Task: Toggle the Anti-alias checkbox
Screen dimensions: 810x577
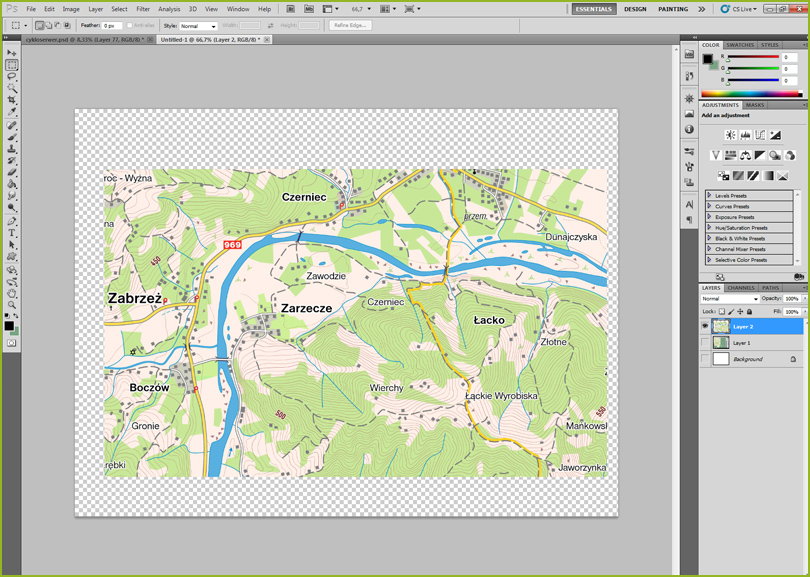Action: 130,25
